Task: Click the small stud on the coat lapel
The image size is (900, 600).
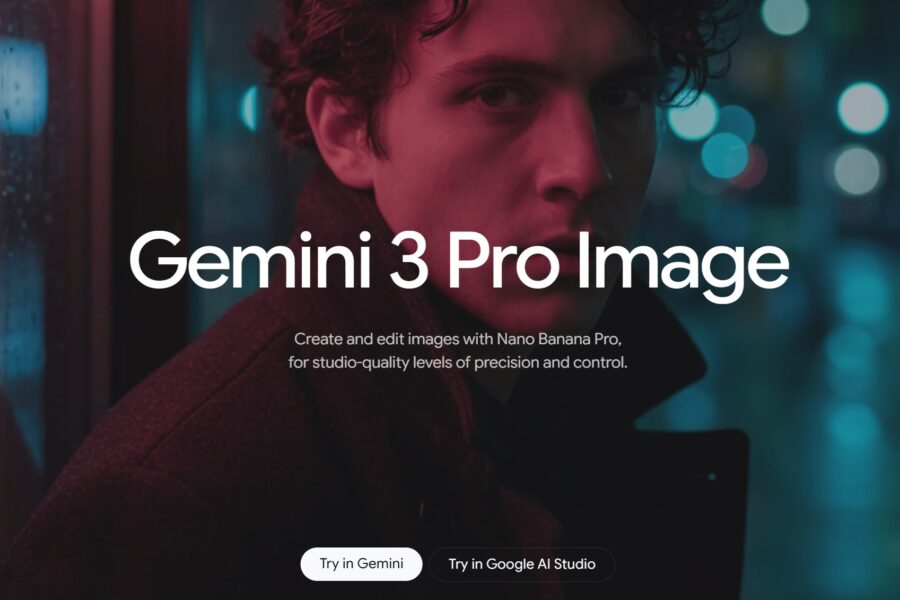Action: coord(712,477)
